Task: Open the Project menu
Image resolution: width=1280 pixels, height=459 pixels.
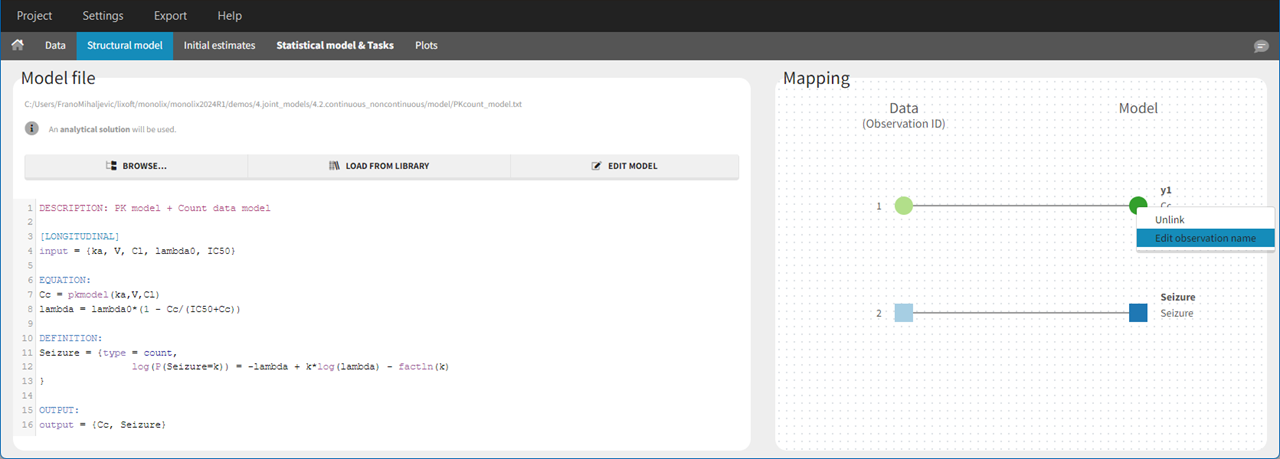Action: (35, 16)
